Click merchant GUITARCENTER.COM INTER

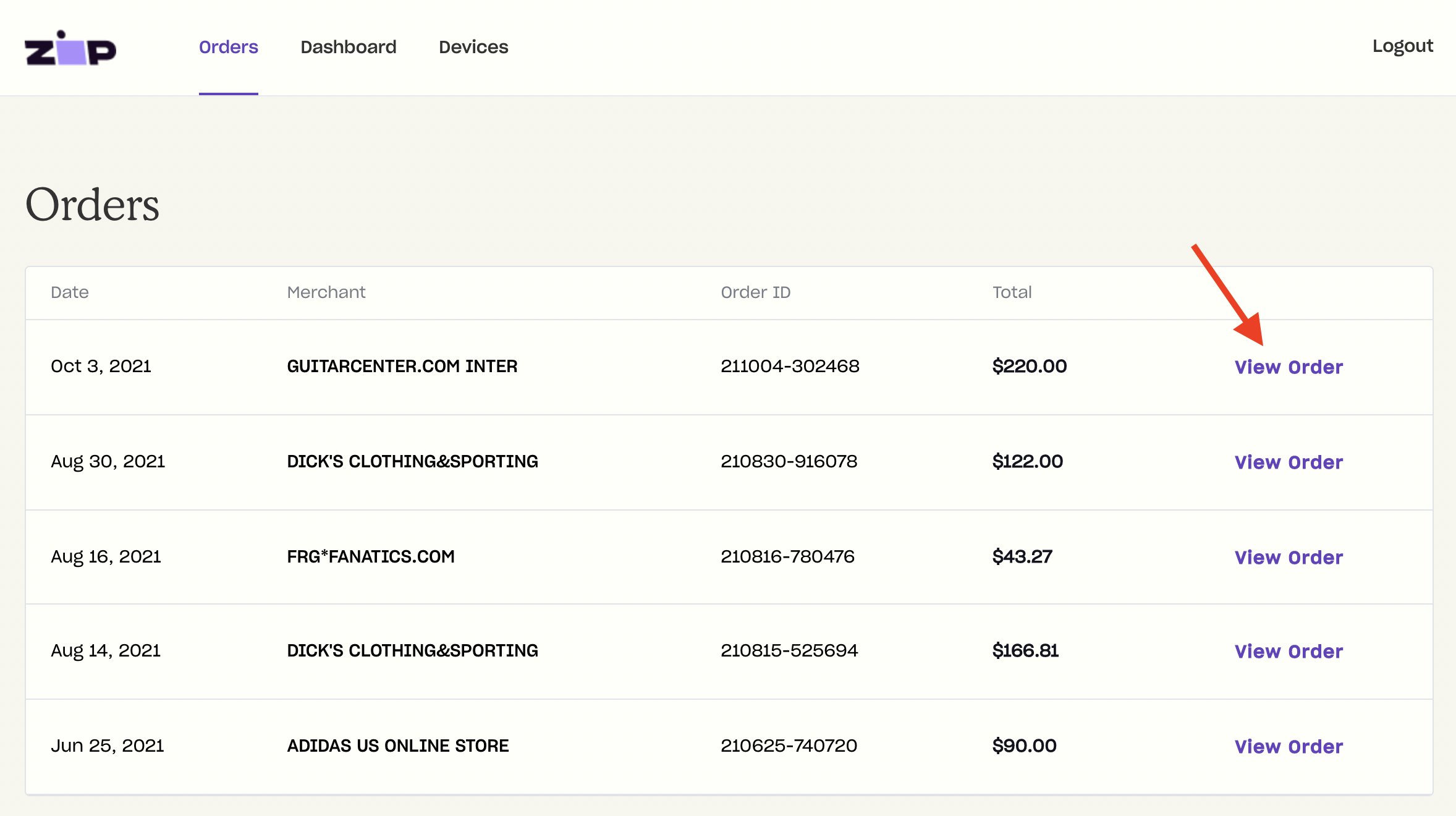402,367
